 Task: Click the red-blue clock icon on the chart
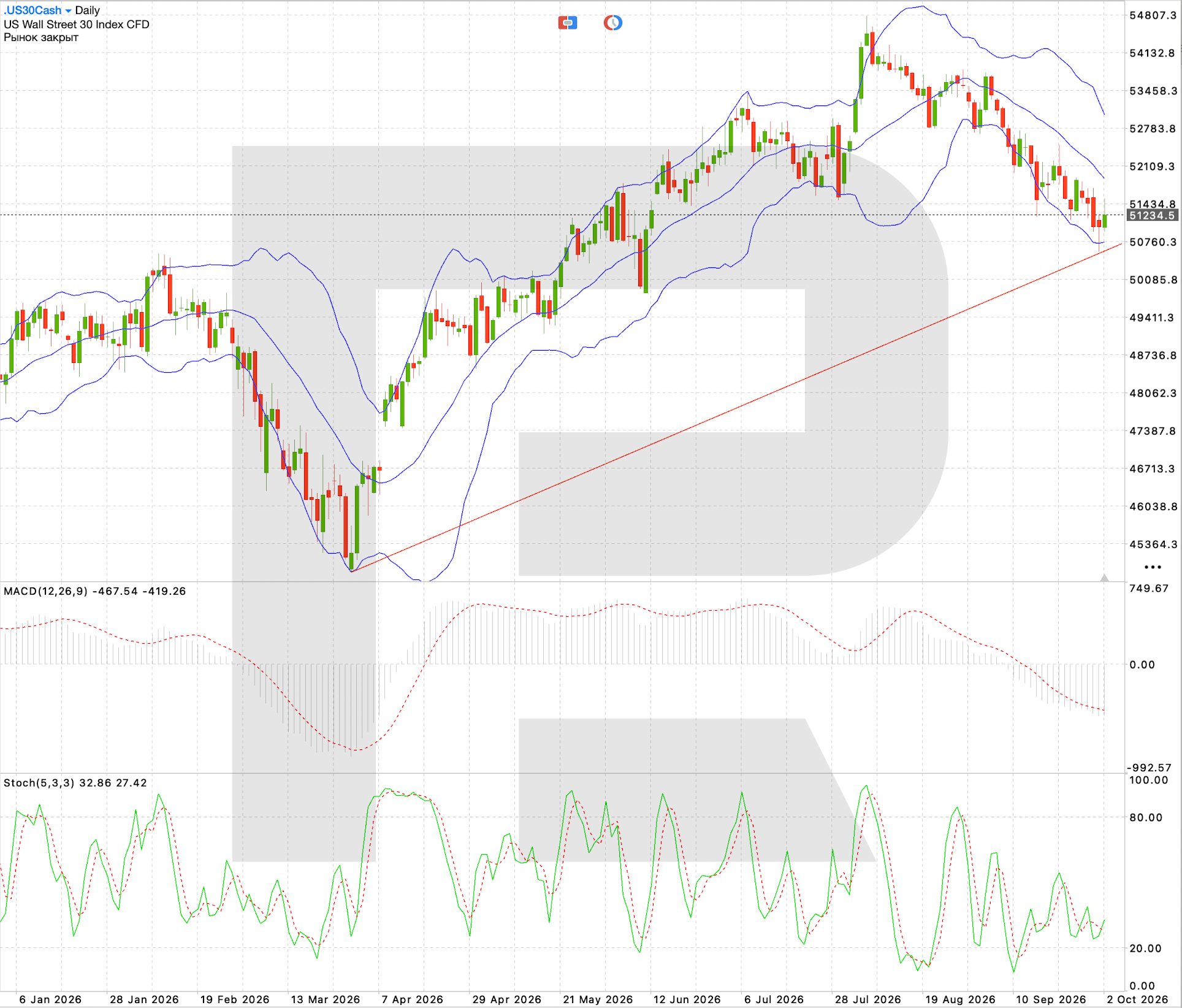[612, 23]
